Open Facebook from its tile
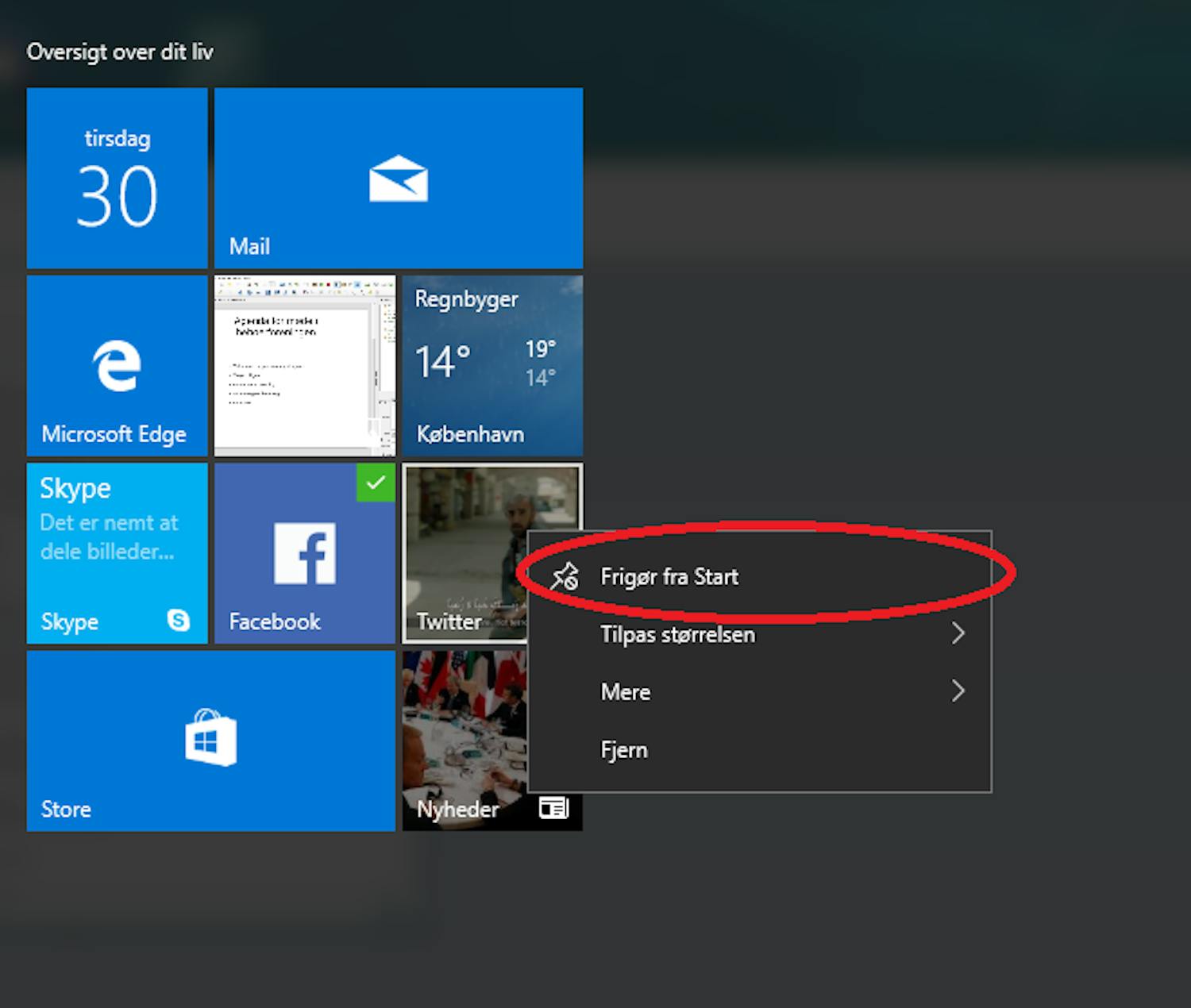Image resolution: width=1191 pixels, height=1008 pixels. pos(304,553)
